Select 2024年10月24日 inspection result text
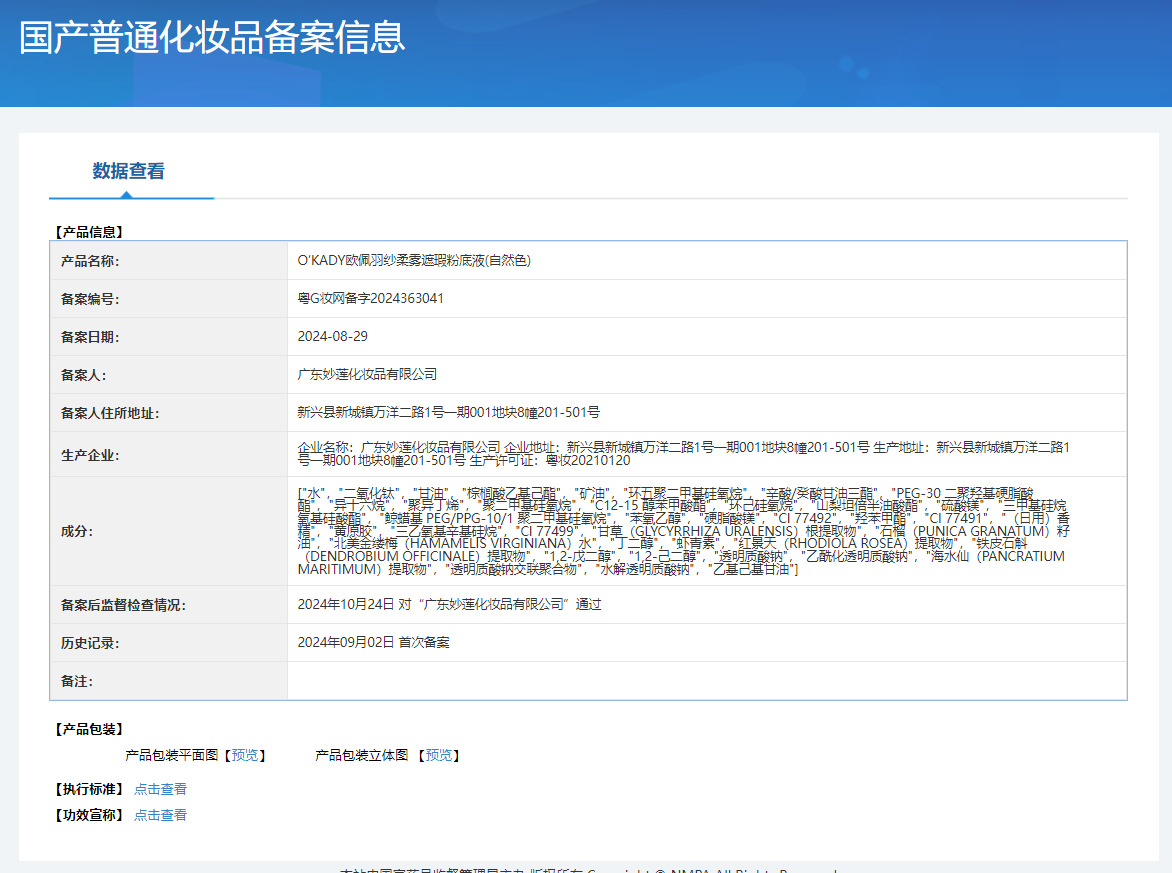 (x=449, y=604)
